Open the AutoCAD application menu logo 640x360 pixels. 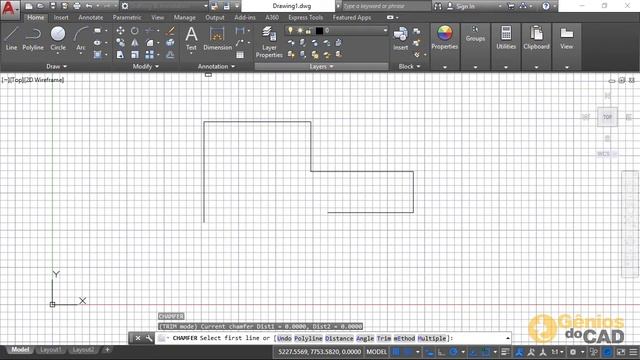(x=9, y=9)
